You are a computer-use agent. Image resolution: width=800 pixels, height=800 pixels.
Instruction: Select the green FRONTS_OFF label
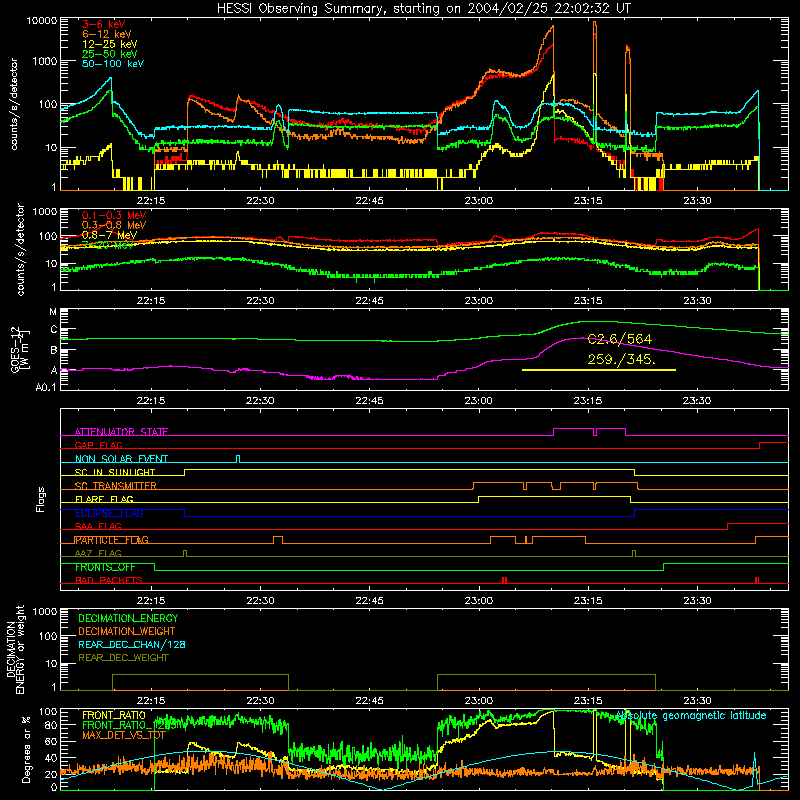pos(105,567)
